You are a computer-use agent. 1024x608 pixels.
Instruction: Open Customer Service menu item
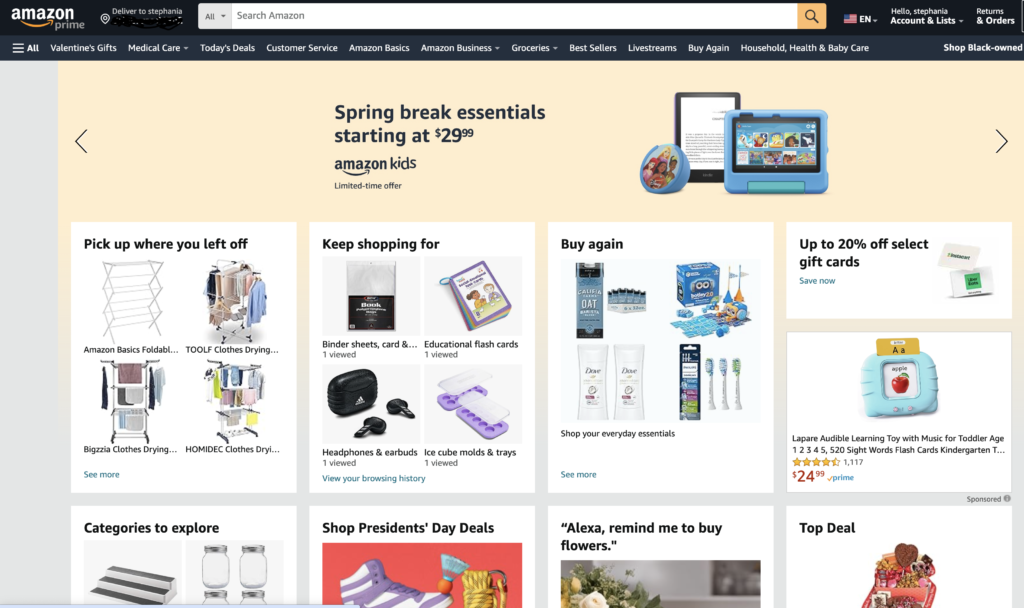click(302, 48)
